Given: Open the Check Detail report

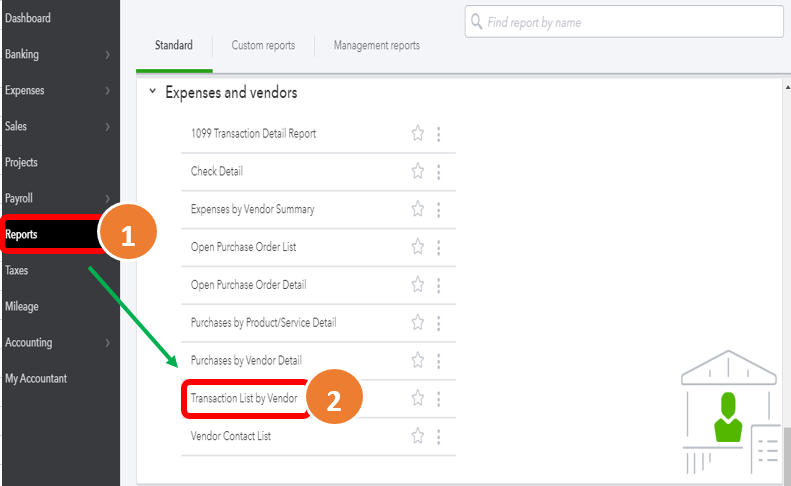Looking at the screenshot, I should point(217,171).
